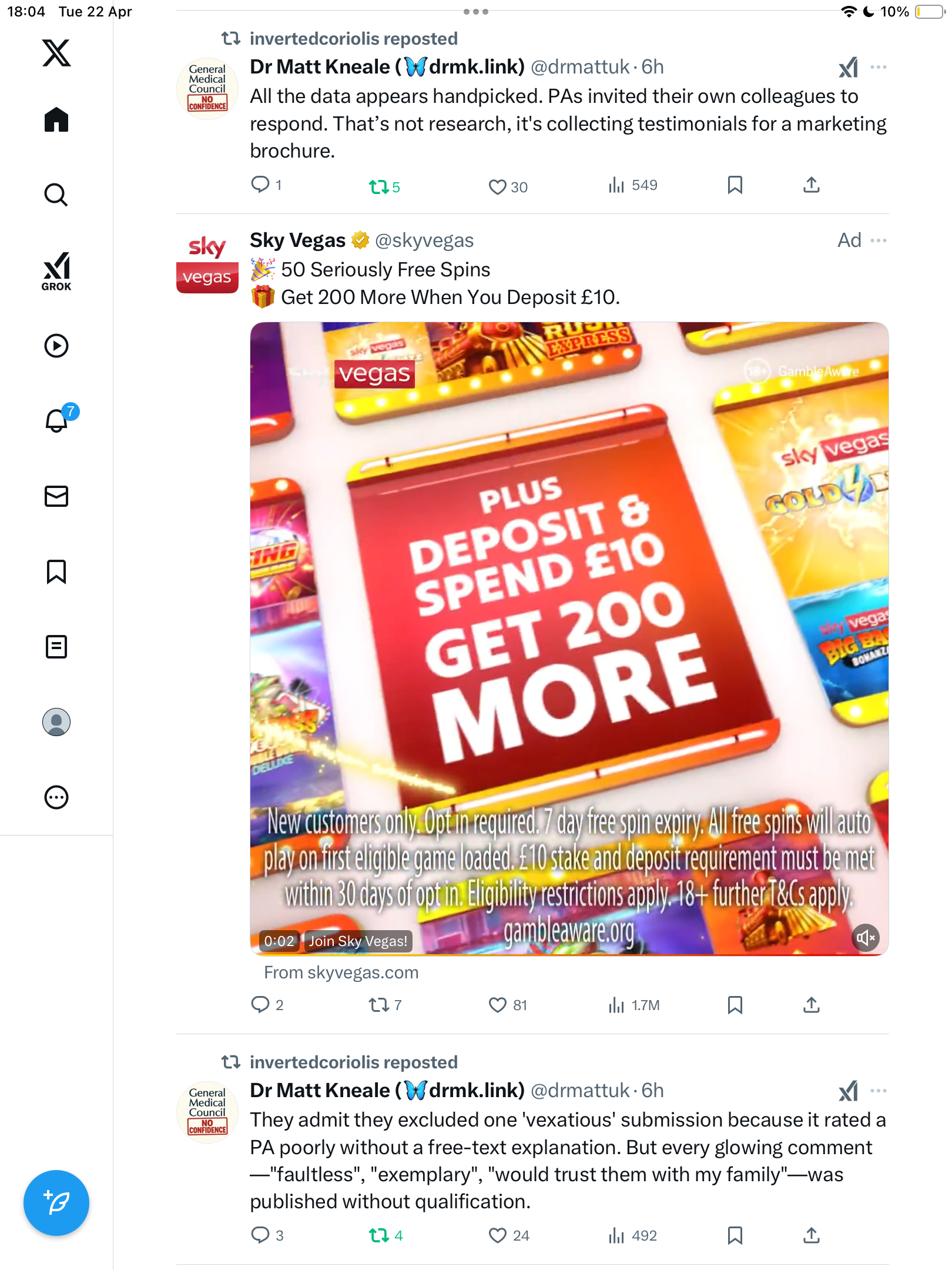The image size is (952, 1270).
Task: Like the Sky Vegas ad post
Action: [x=508, y=1005]
